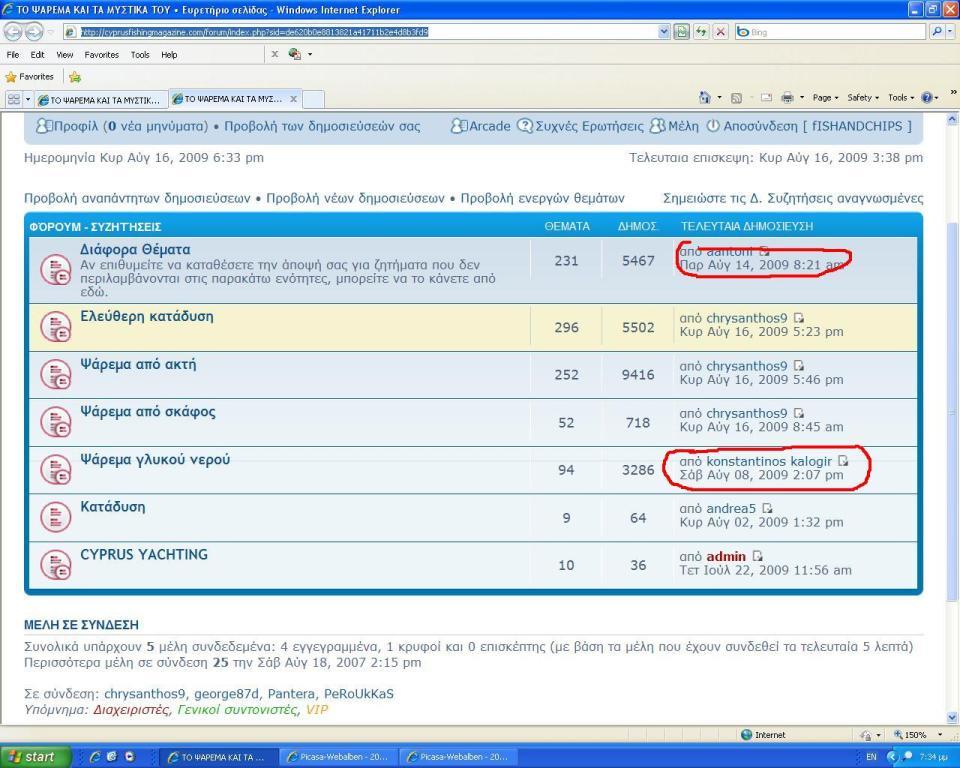Click the Stop loading button
960x768 pixels.
[x=721, y=32]
